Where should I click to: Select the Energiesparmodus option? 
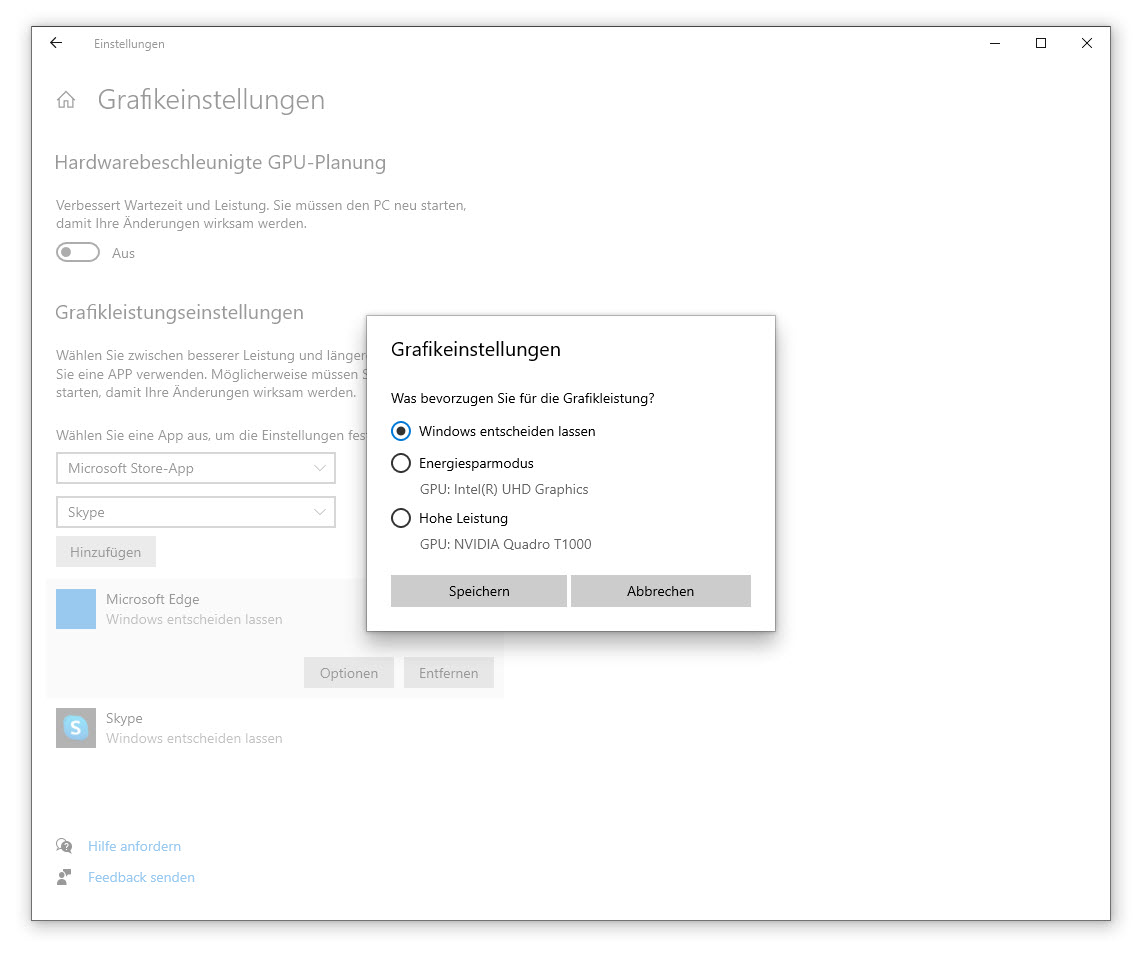click(x=401, y=463)
